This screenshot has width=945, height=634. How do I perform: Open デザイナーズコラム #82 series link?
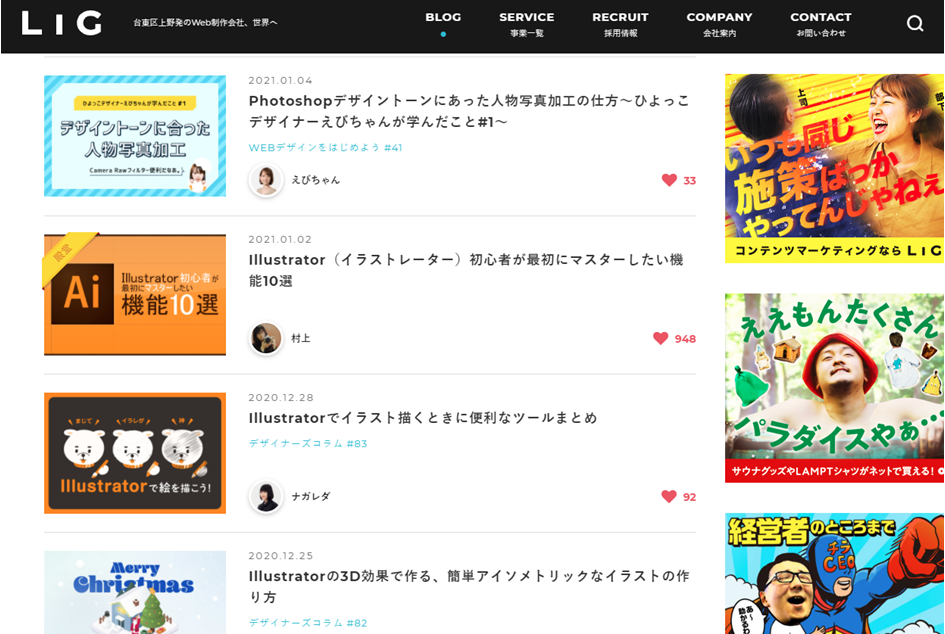point(308,623)
